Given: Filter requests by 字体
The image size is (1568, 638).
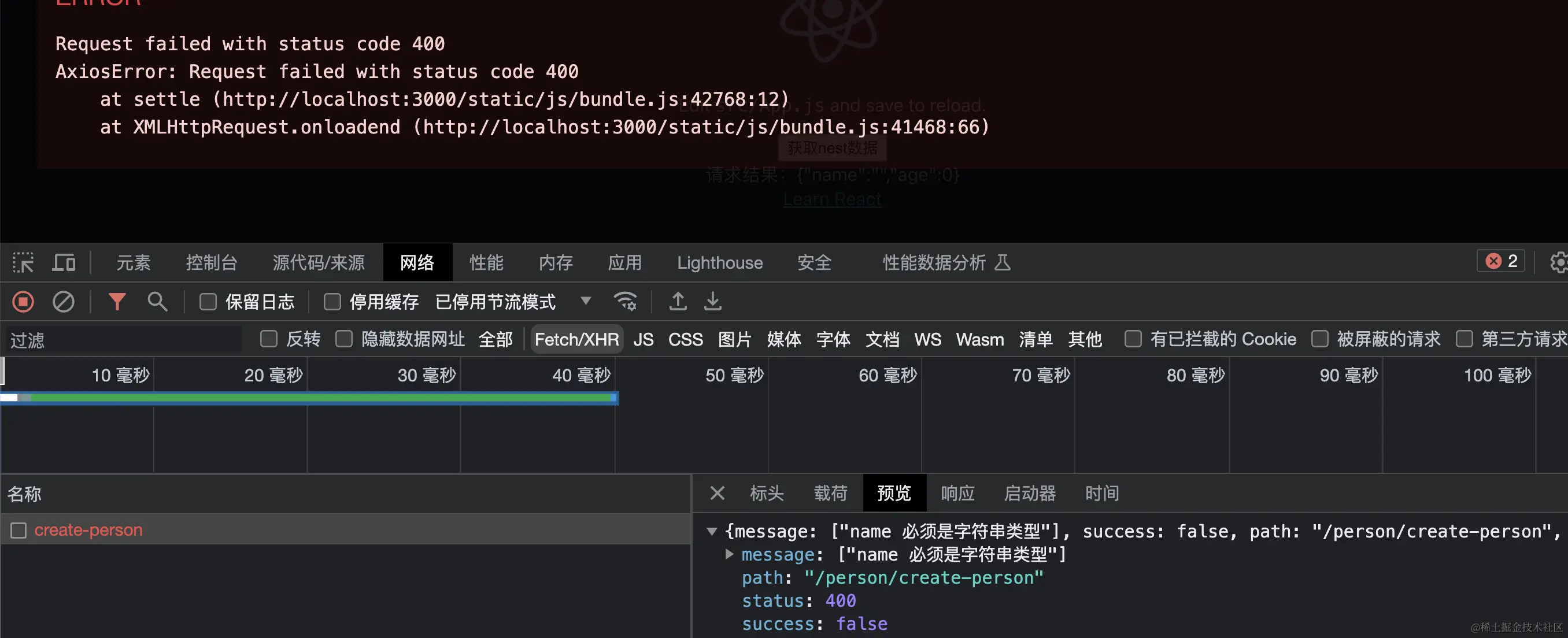Looking at the screenshot, I should [x=833, y=339].
